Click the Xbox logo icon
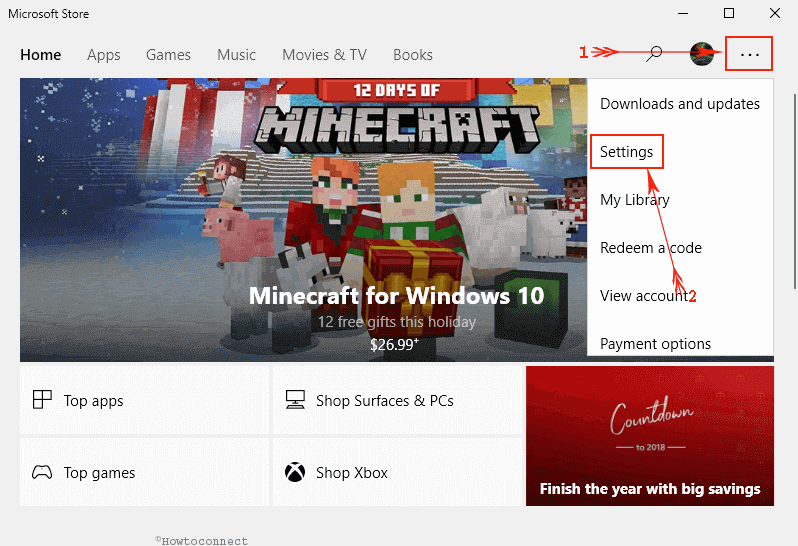The image size is (798, 546). pos(295,472)
